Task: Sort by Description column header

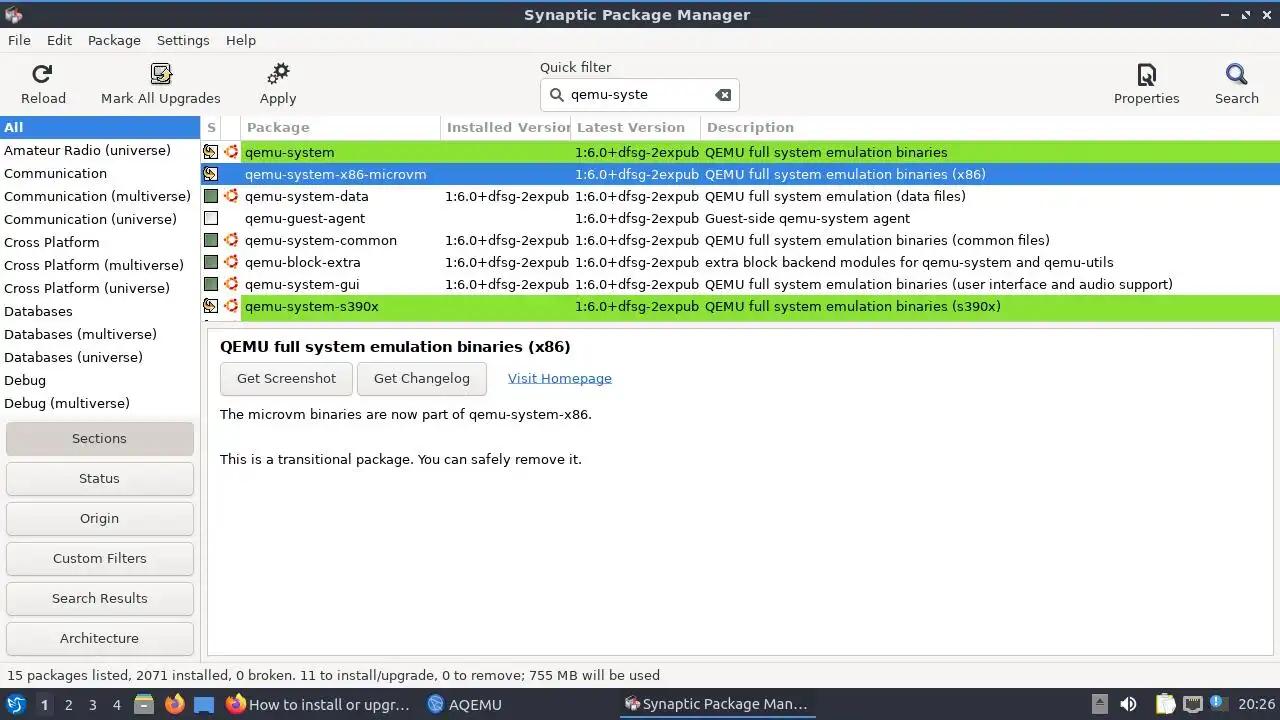Action: [990, 127]
